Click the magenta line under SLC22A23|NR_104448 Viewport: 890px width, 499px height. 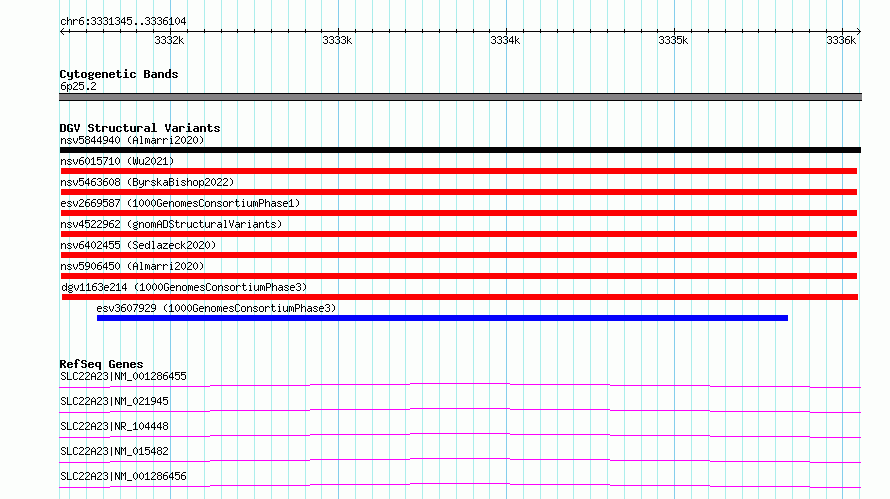tap(460, 435)
